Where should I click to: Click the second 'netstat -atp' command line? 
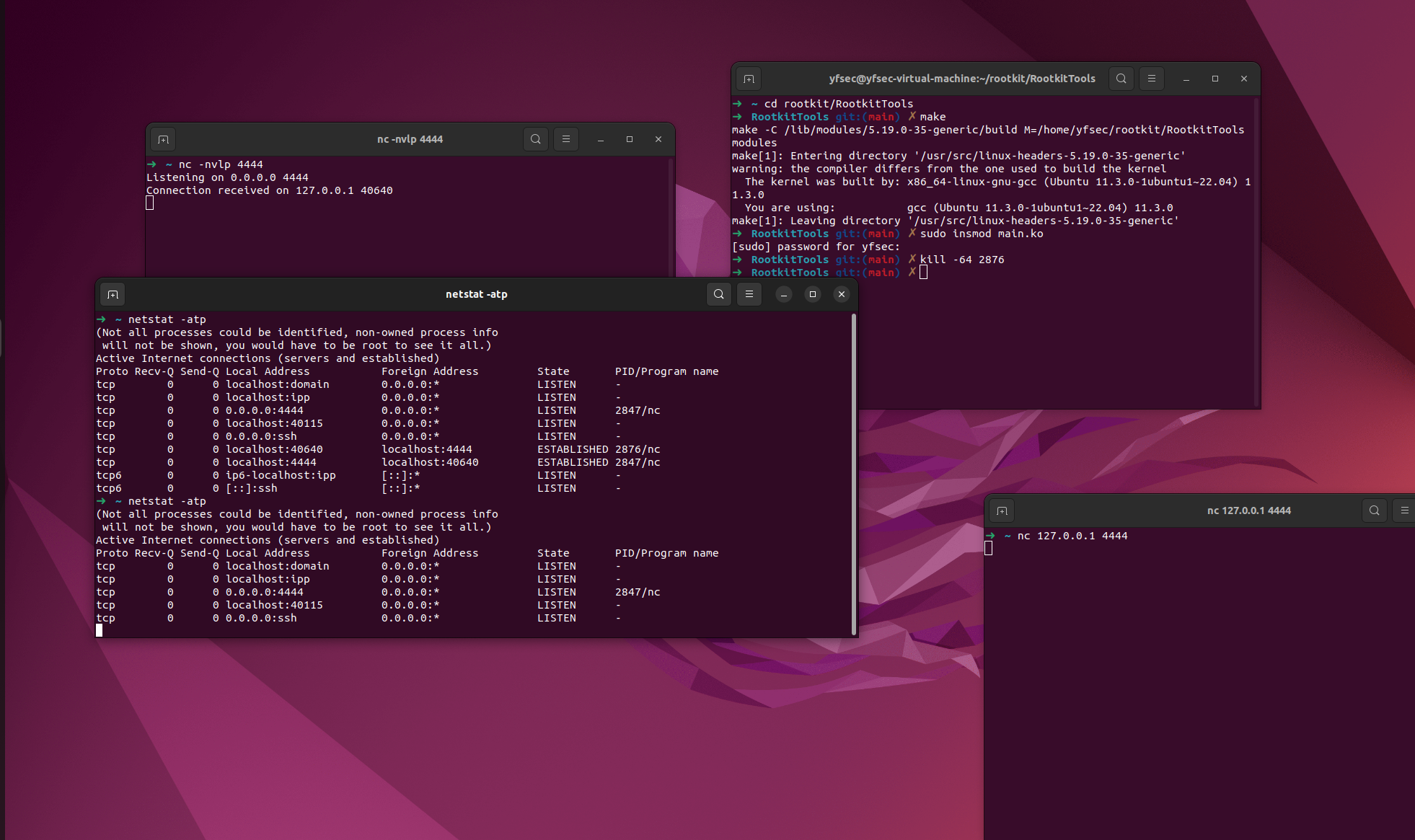coord(167,501)
